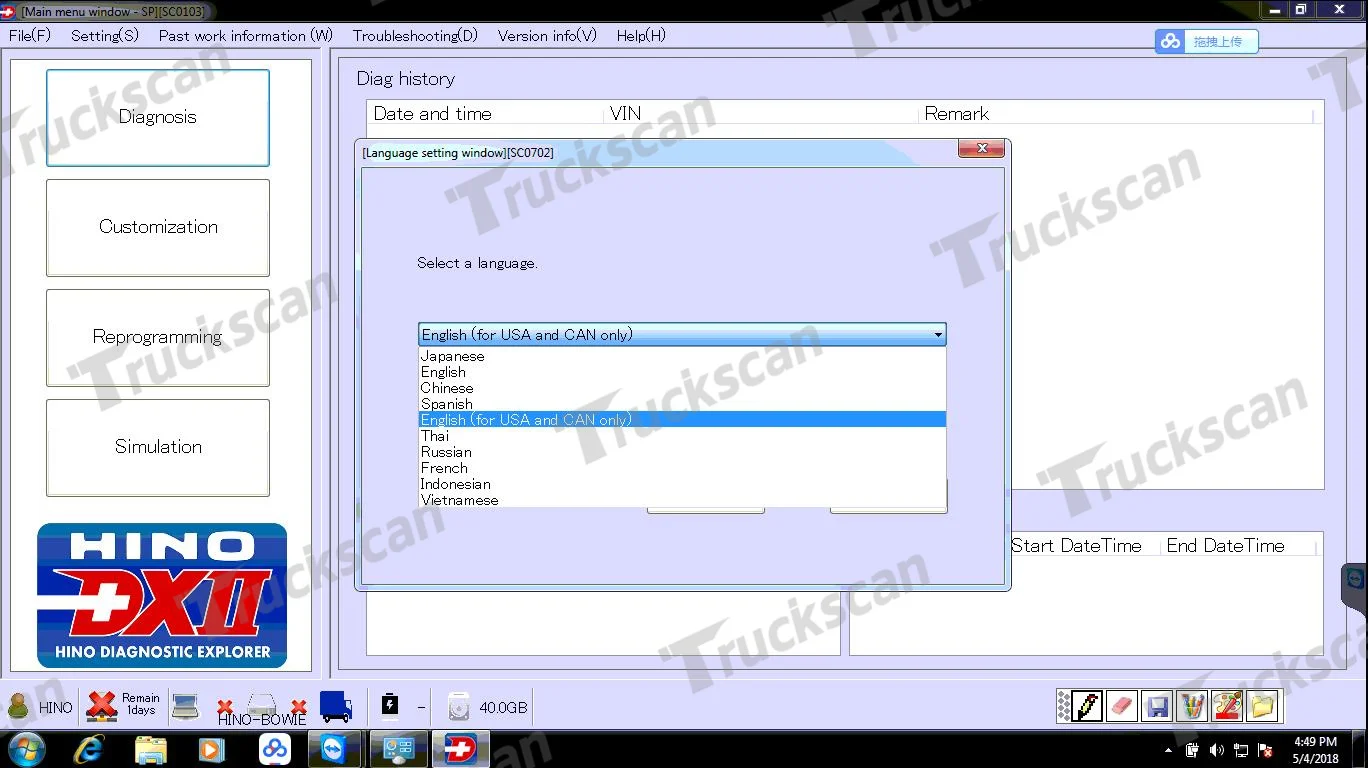Choose Thai from the language list

click(x=682, y=436)
